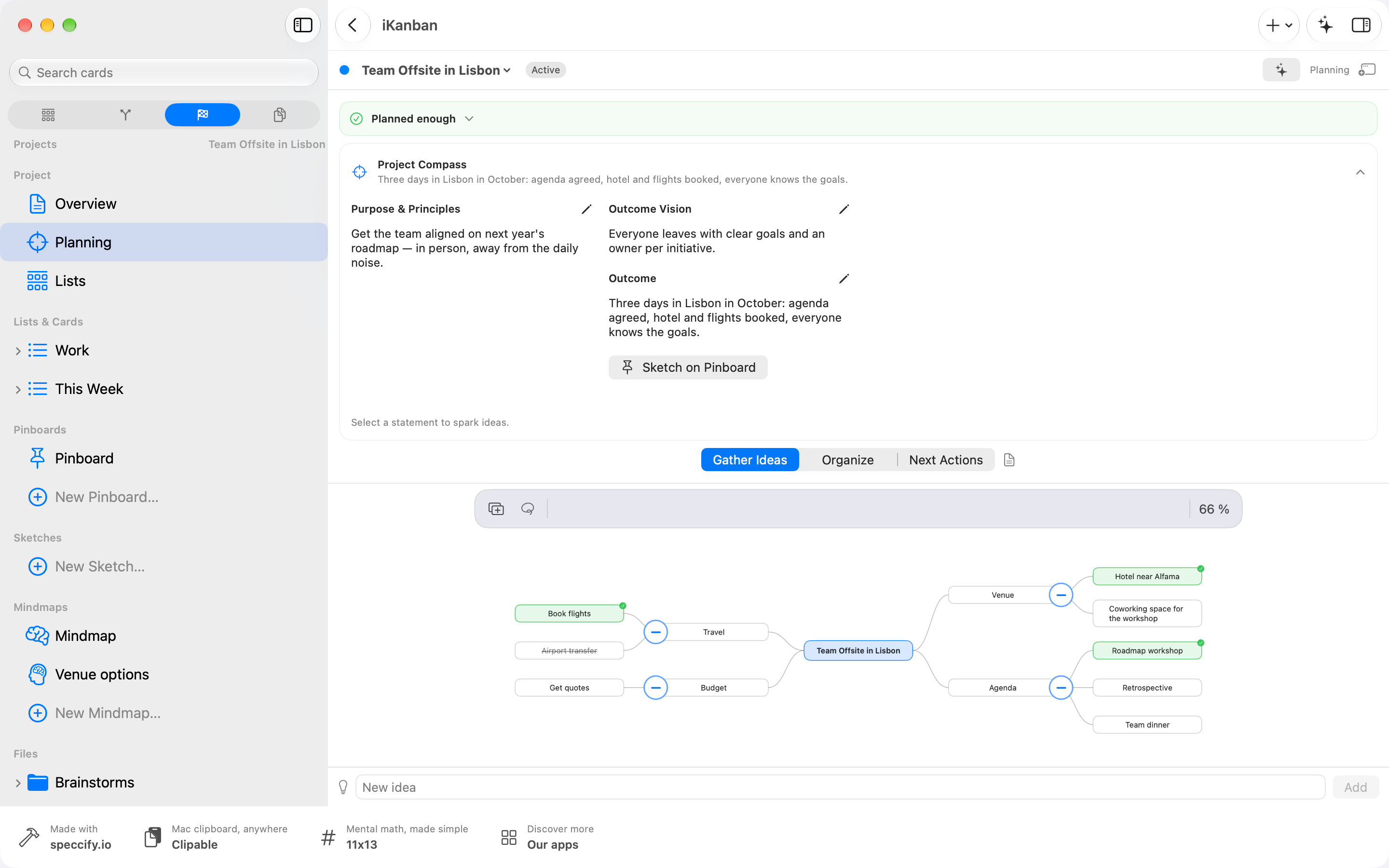The width and height of the screenshot is (1389, 868).
Task: Collapse the Venue branch node
Action: tap(1061, 596)
